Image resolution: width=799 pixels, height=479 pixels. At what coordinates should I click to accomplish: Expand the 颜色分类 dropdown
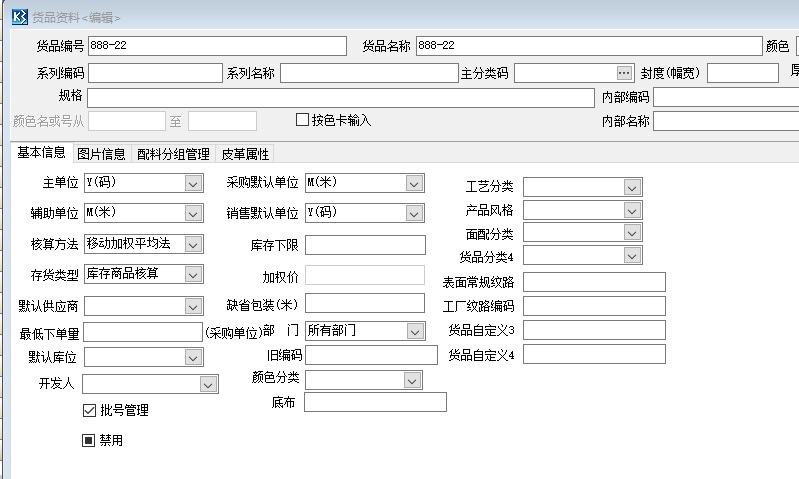(x=412, y=380)
